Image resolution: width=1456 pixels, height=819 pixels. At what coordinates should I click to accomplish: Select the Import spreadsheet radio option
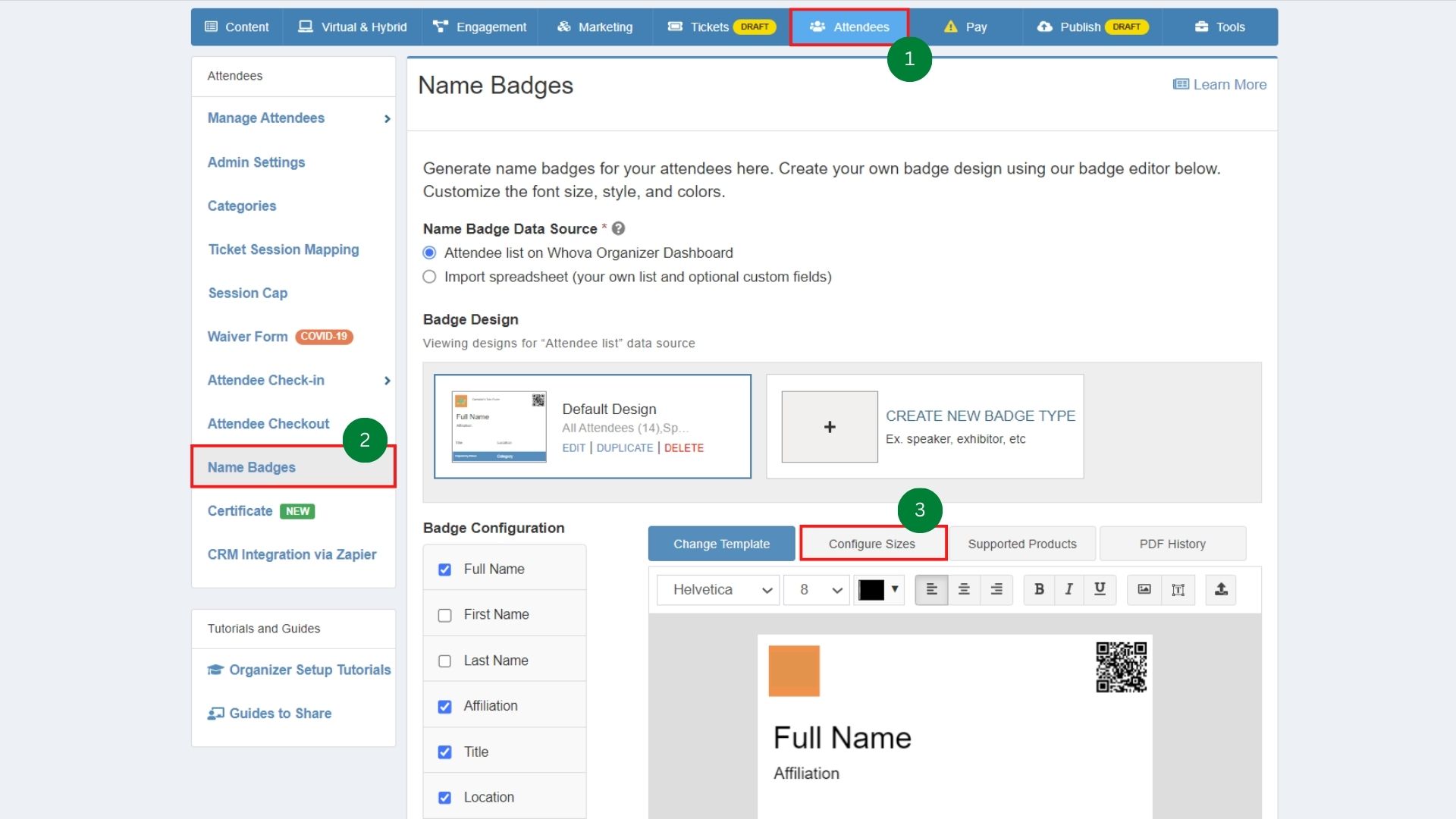[429, 277]
